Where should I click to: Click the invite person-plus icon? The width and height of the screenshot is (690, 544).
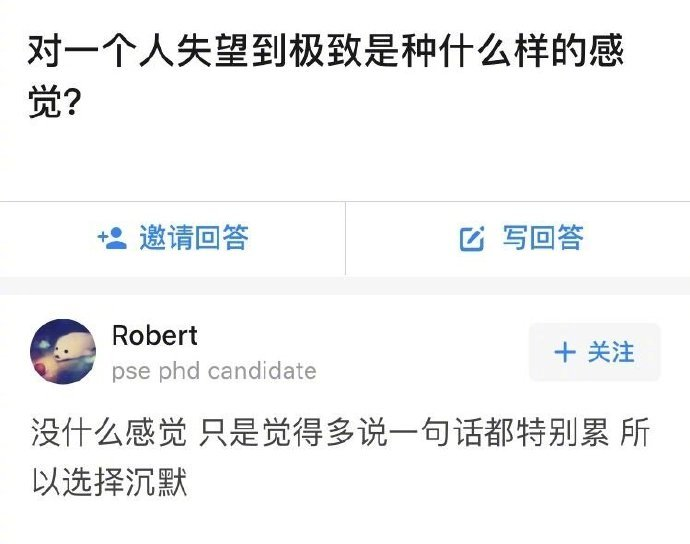pos(111,238)
